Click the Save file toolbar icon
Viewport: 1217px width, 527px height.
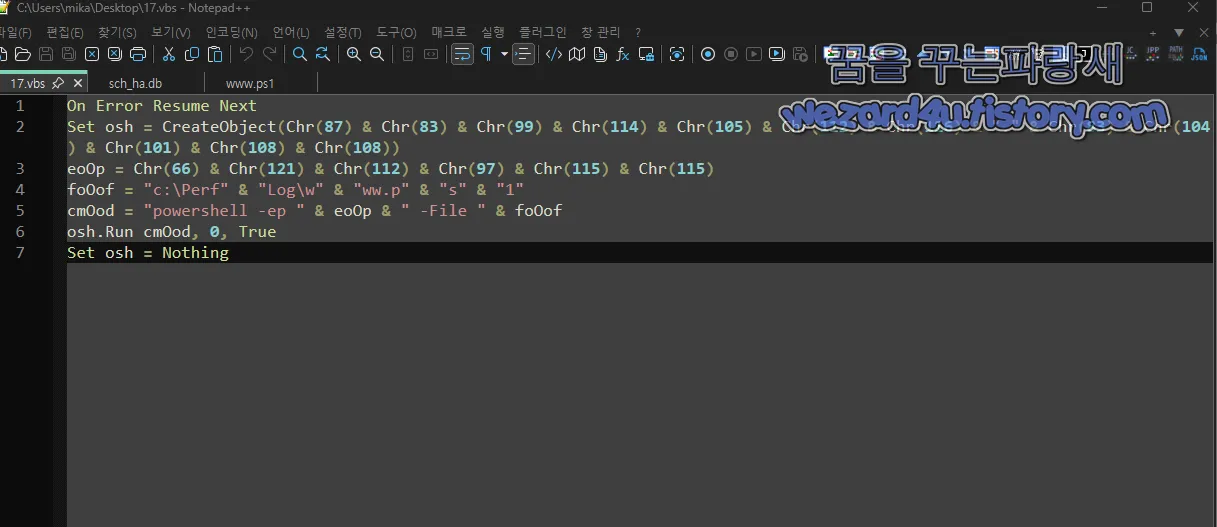pyautogui.click(x=46, y=54)
